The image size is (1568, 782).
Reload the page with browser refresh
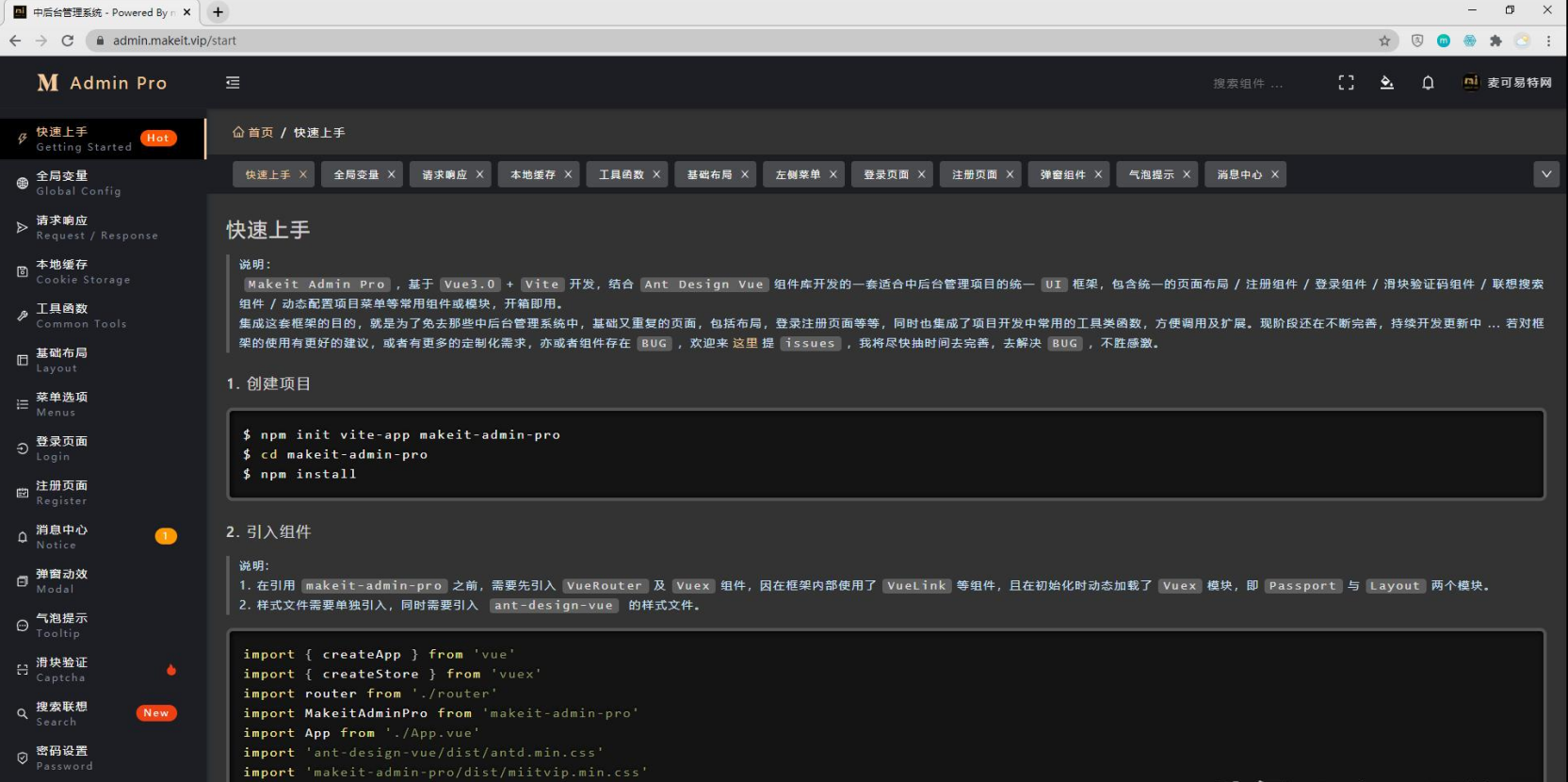[x=67, y=41]
